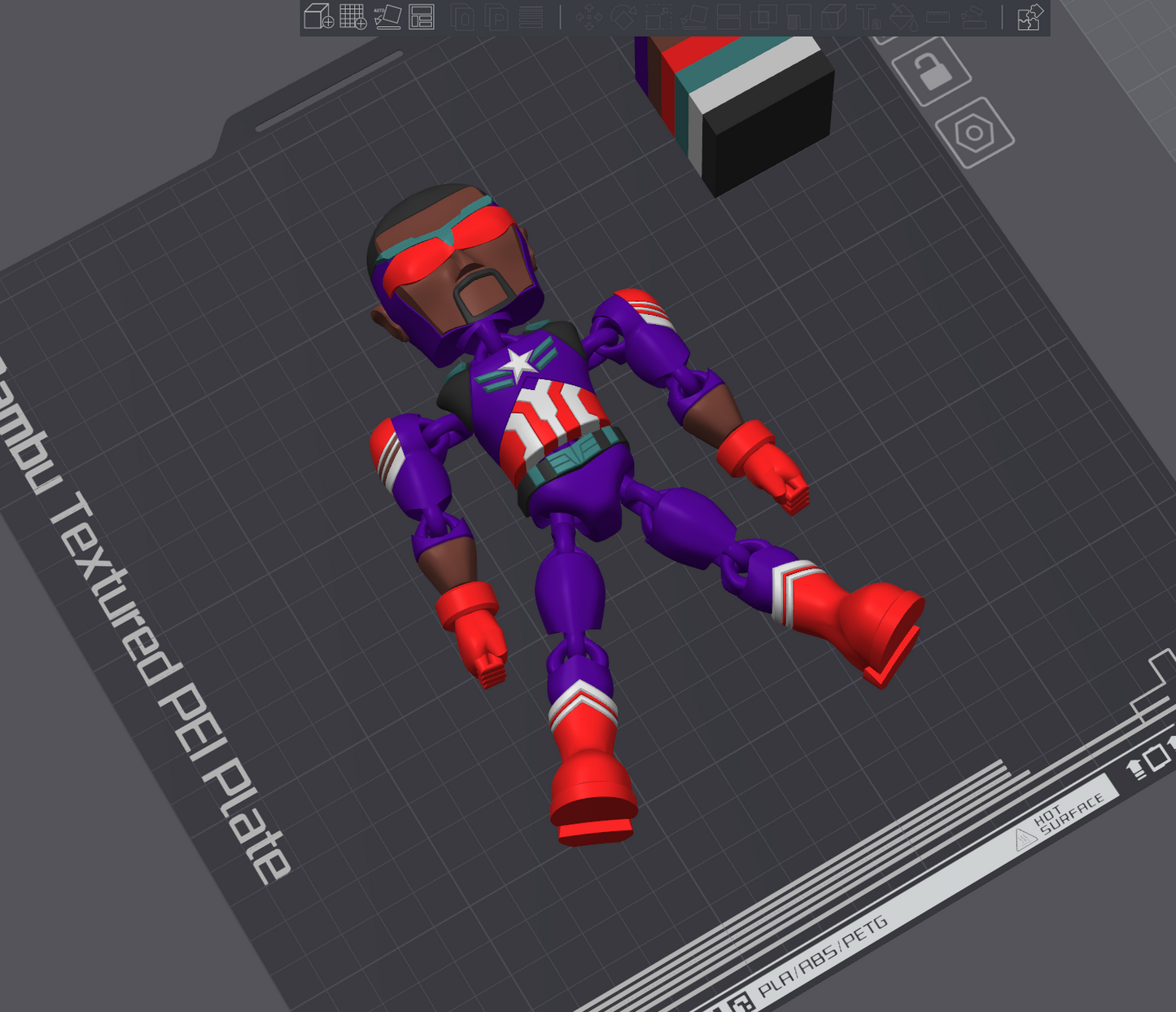Select the Assemble tool
The height and width of the screenshot is (1012, 1176).
tap(973, 17)
